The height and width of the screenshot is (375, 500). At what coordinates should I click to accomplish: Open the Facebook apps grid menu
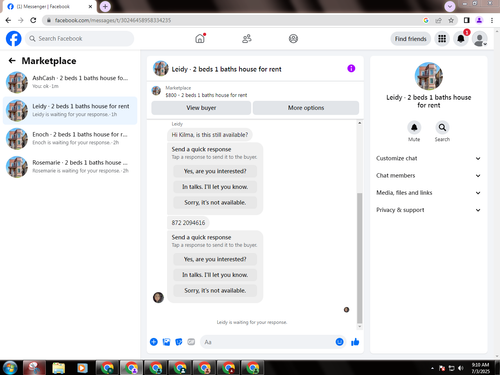[x=442, y=39]
